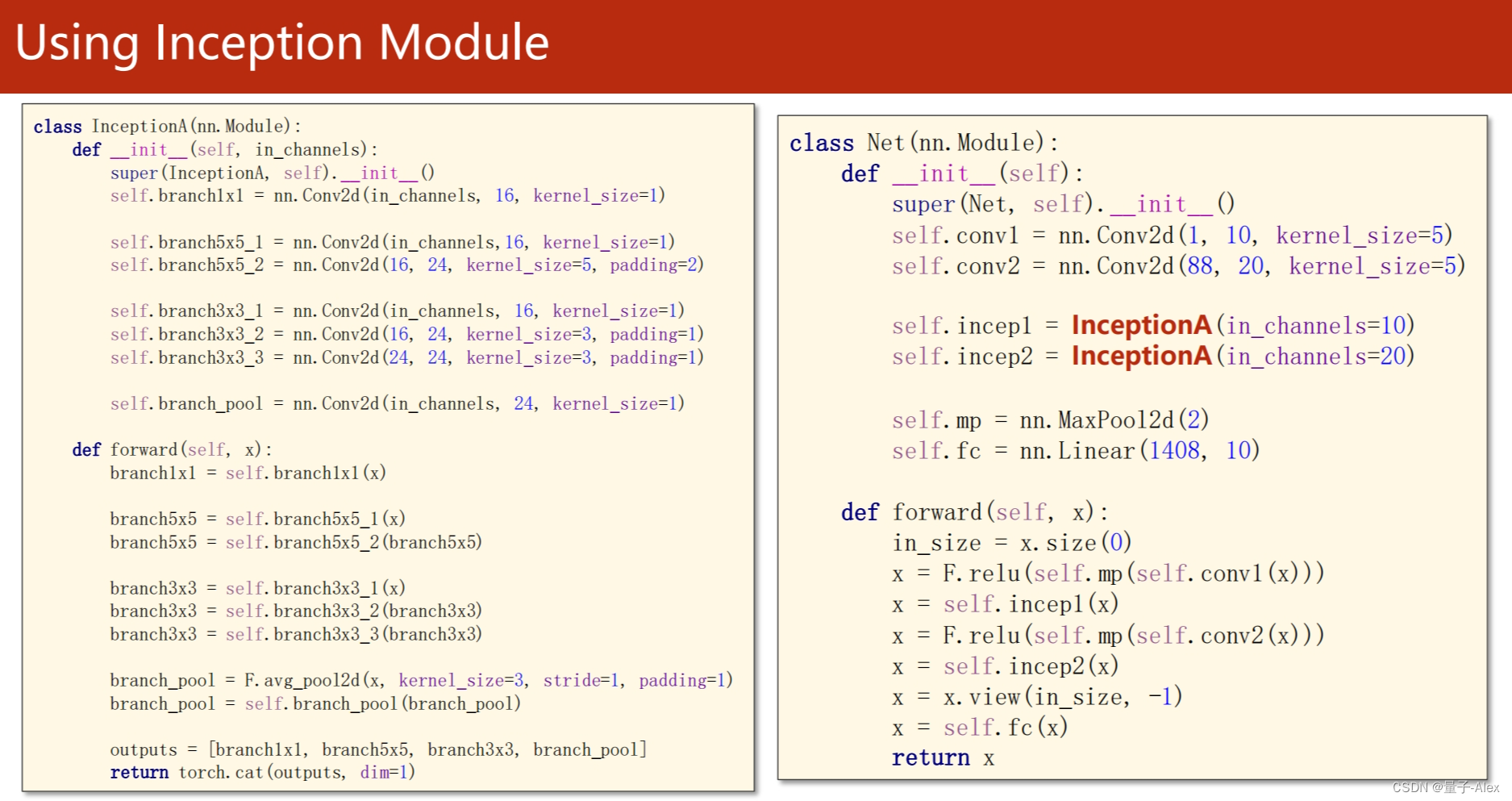Click the 'x = self.fc(x)' line
The height and width of the screenshot is (801, 1512).
[x=981, y=728]
